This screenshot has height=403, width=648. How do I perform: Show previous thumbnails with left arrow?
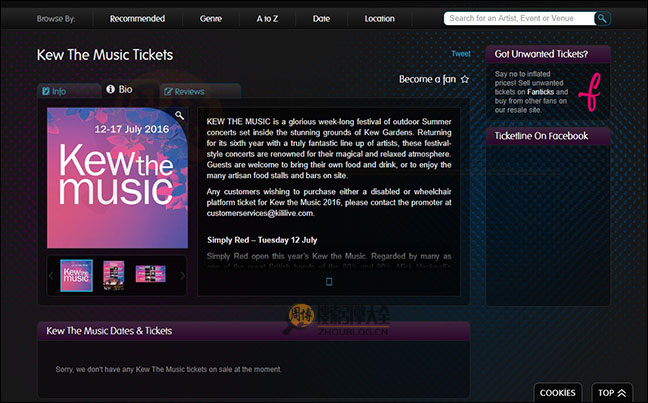[52, 275]
